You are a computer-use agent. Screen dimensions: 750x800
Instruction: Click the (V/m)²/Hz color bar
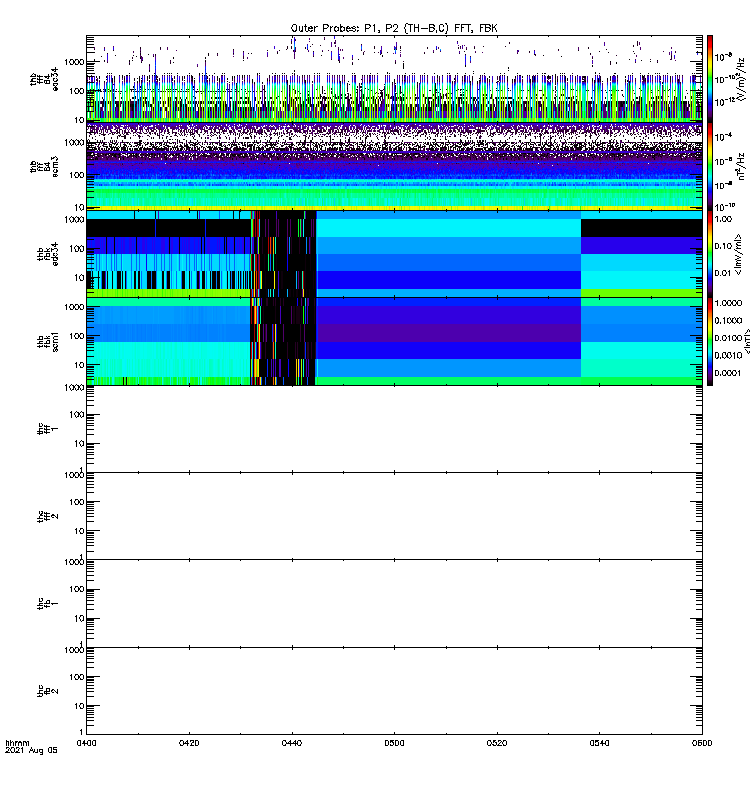710,79
